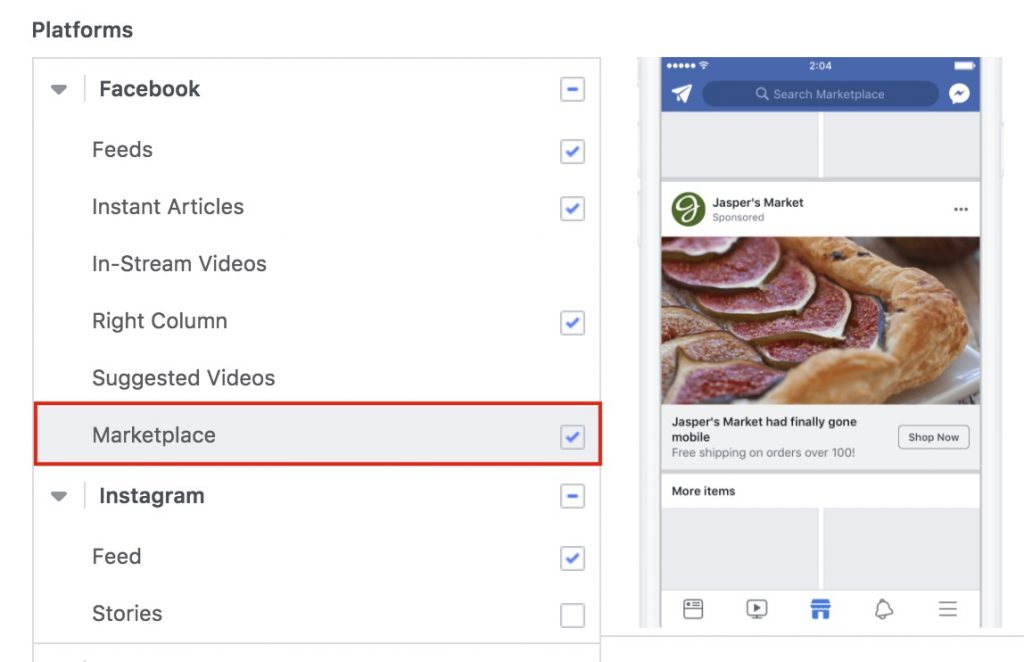Click the Shop Now button
The image size is (1024, 662).
[x=933, y=437]
